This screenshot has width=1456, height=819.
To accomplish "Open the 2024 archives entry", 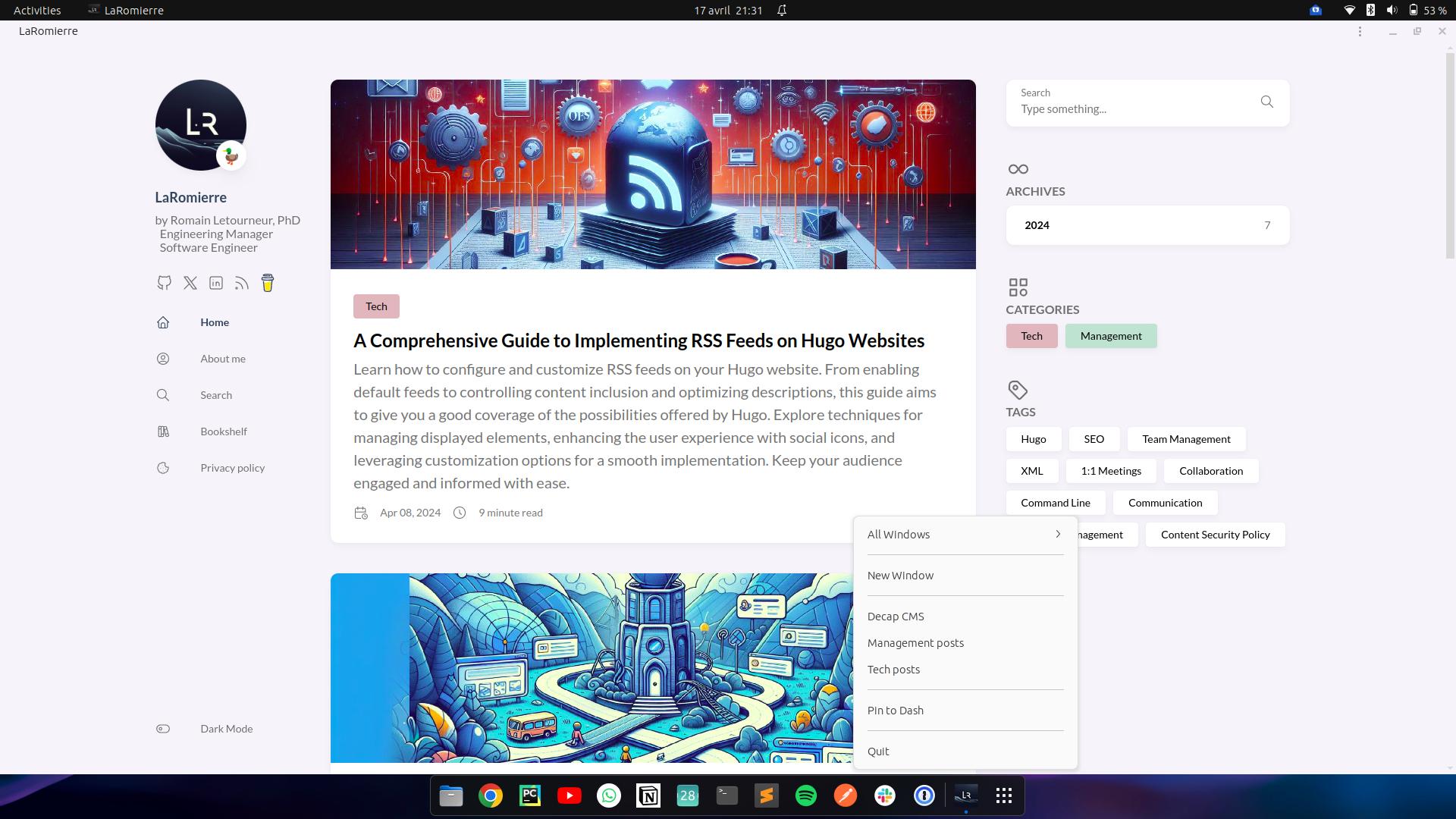I will tap(1147, 225).
